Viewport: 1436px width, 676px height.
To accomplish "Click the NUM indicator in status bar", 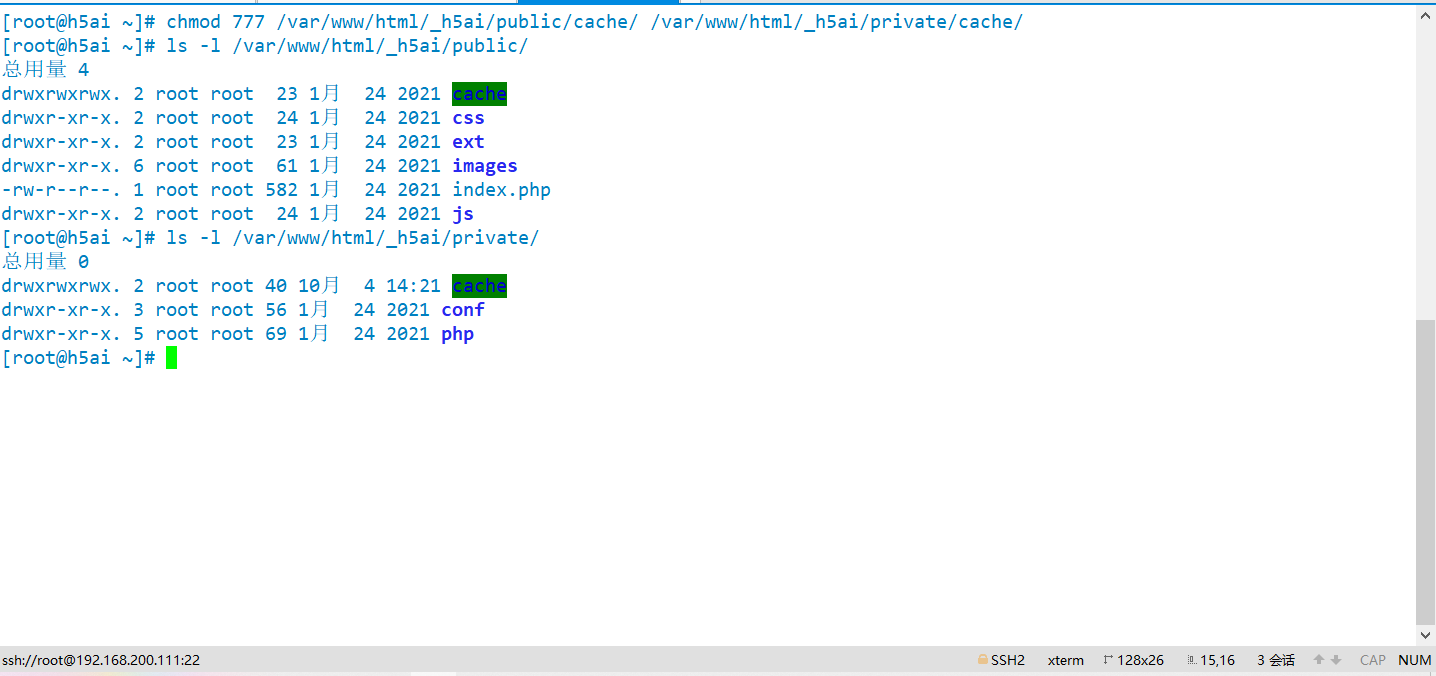I will coord(1415,660).
